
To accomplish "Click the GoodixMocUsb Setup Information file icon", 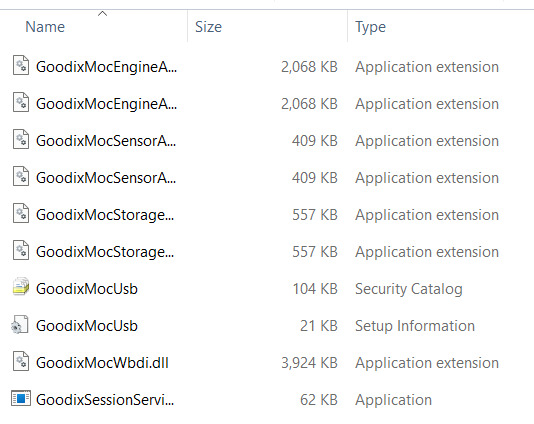I will [20, 325].
